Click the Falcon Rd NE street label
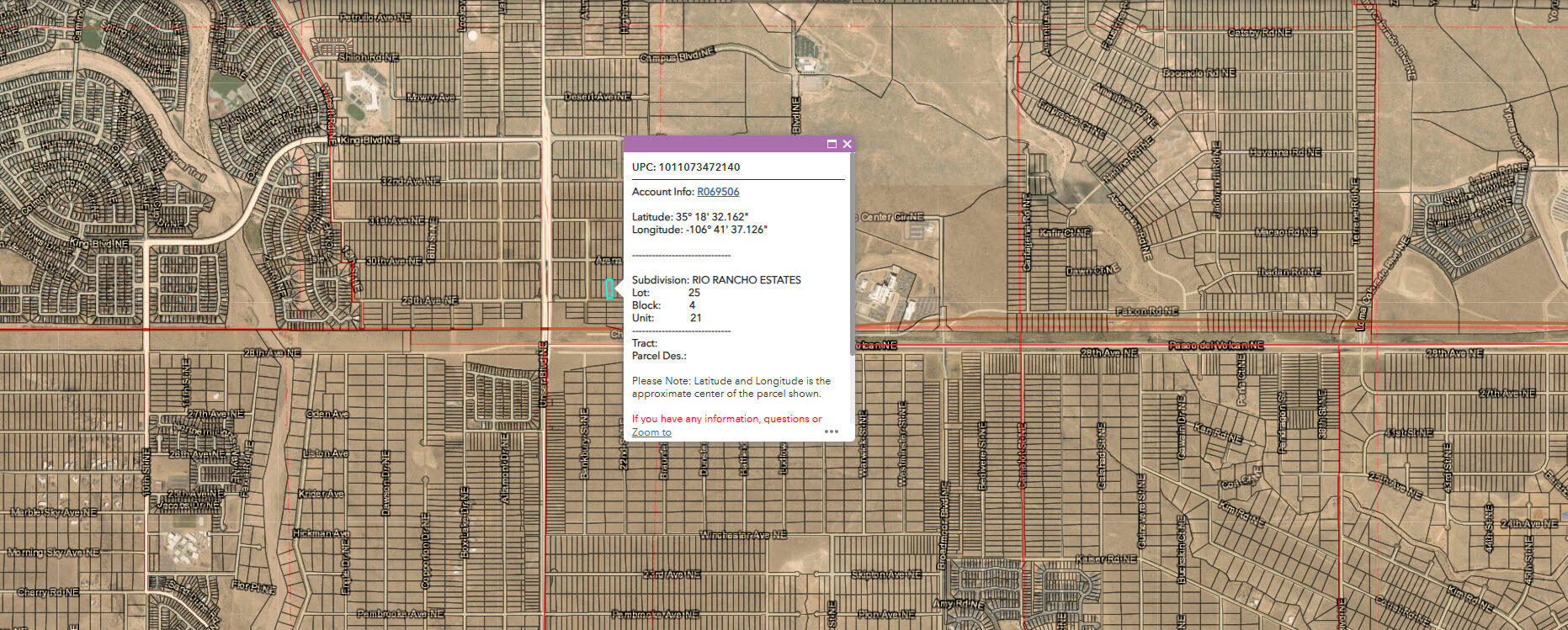The width and height of the screenshot is (1568, 630). (x=1145, y=311)
